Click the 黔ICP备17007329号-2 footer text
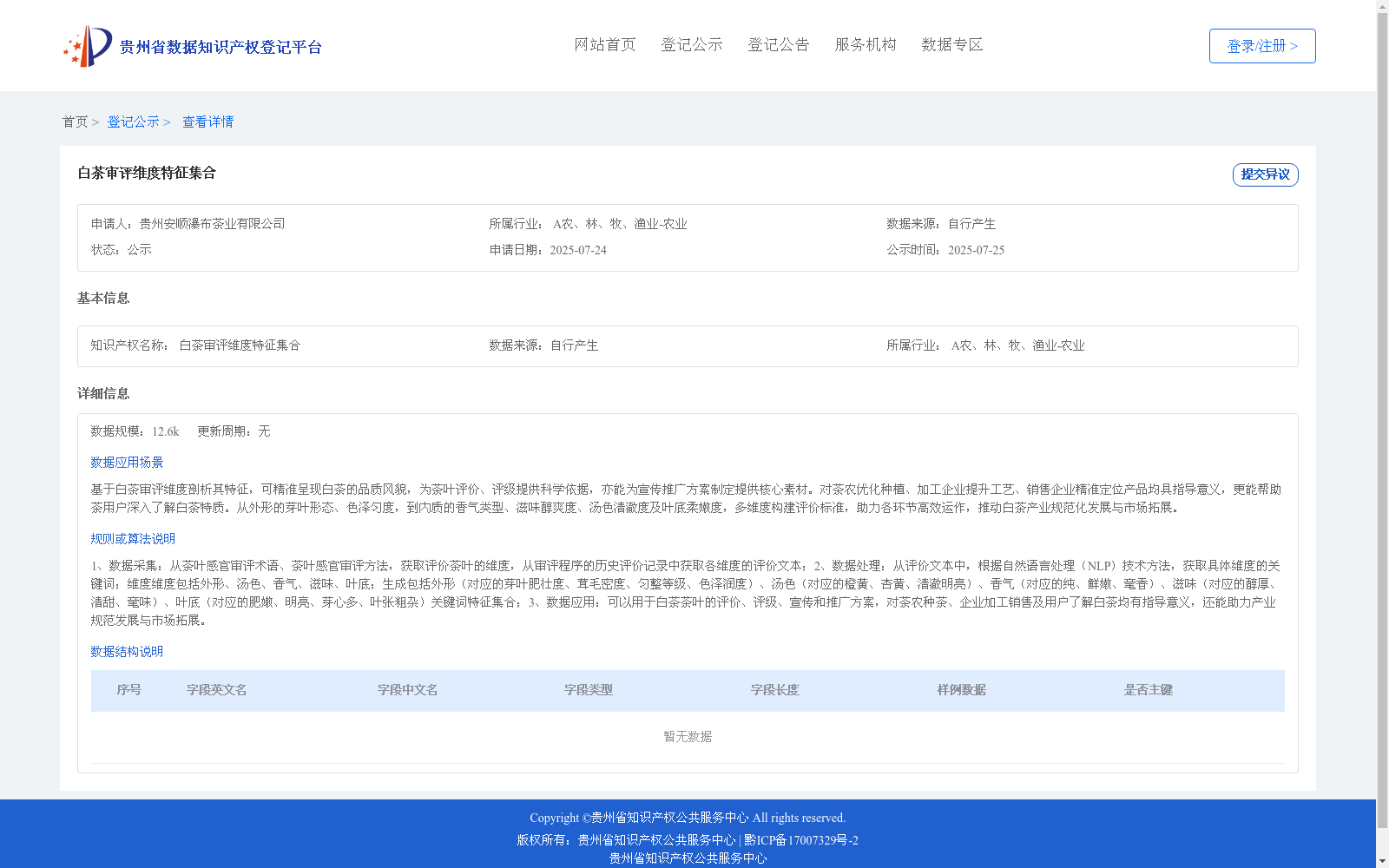Screen dimensions: 1389x868 [x=801, y=840]
